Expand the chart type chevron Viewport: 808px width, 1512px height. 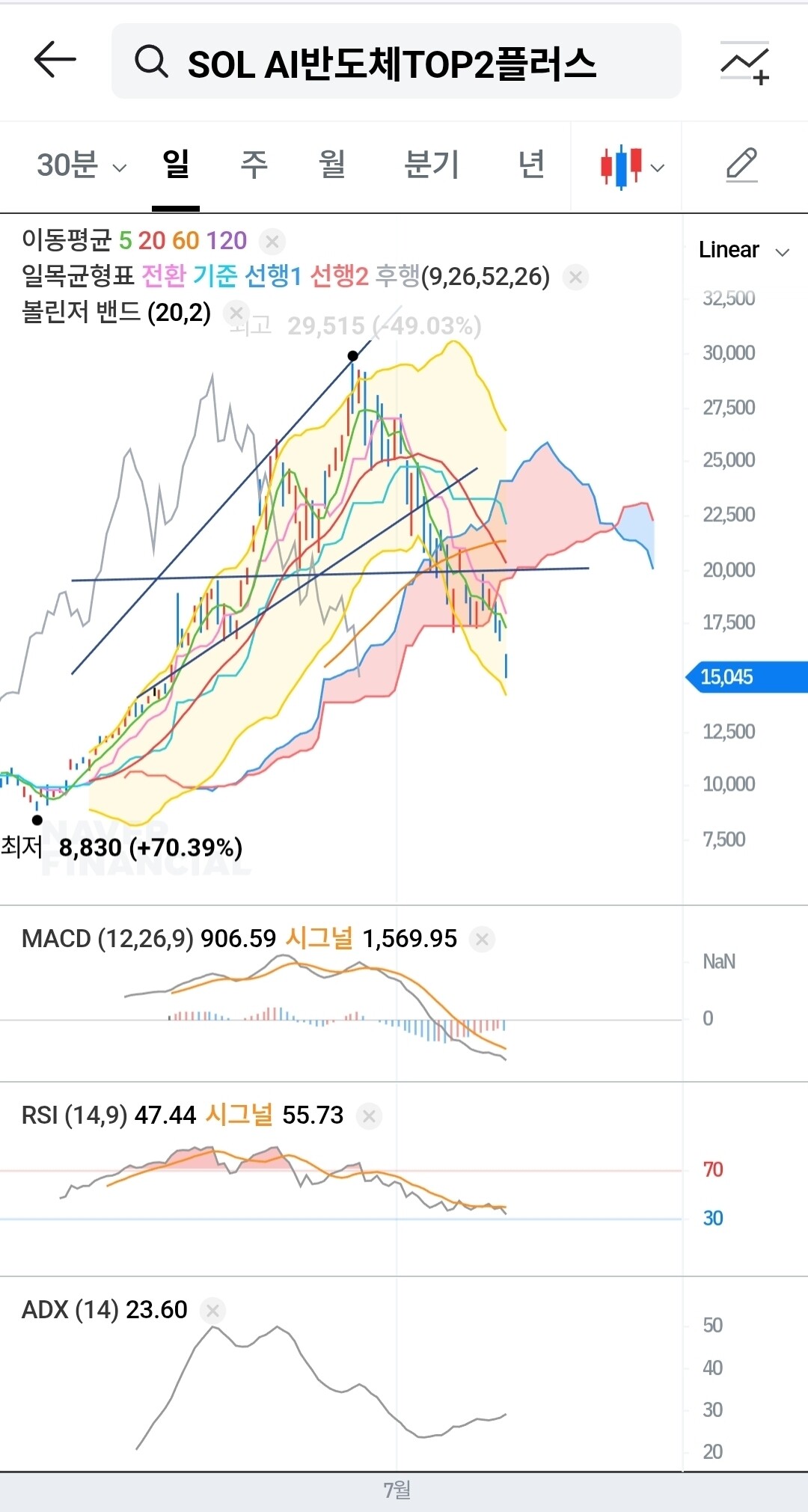pos(658,168)
